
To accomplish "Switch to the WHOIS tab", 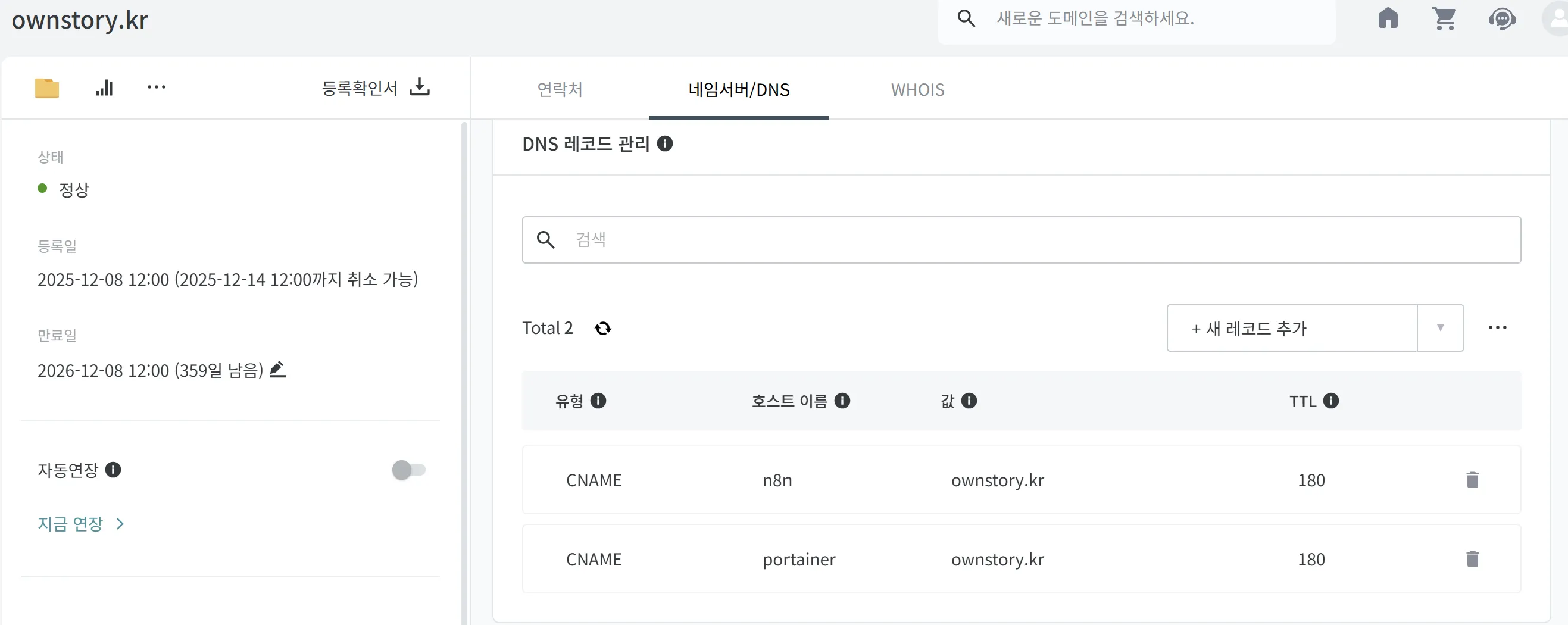I will (x=917, y=90).
